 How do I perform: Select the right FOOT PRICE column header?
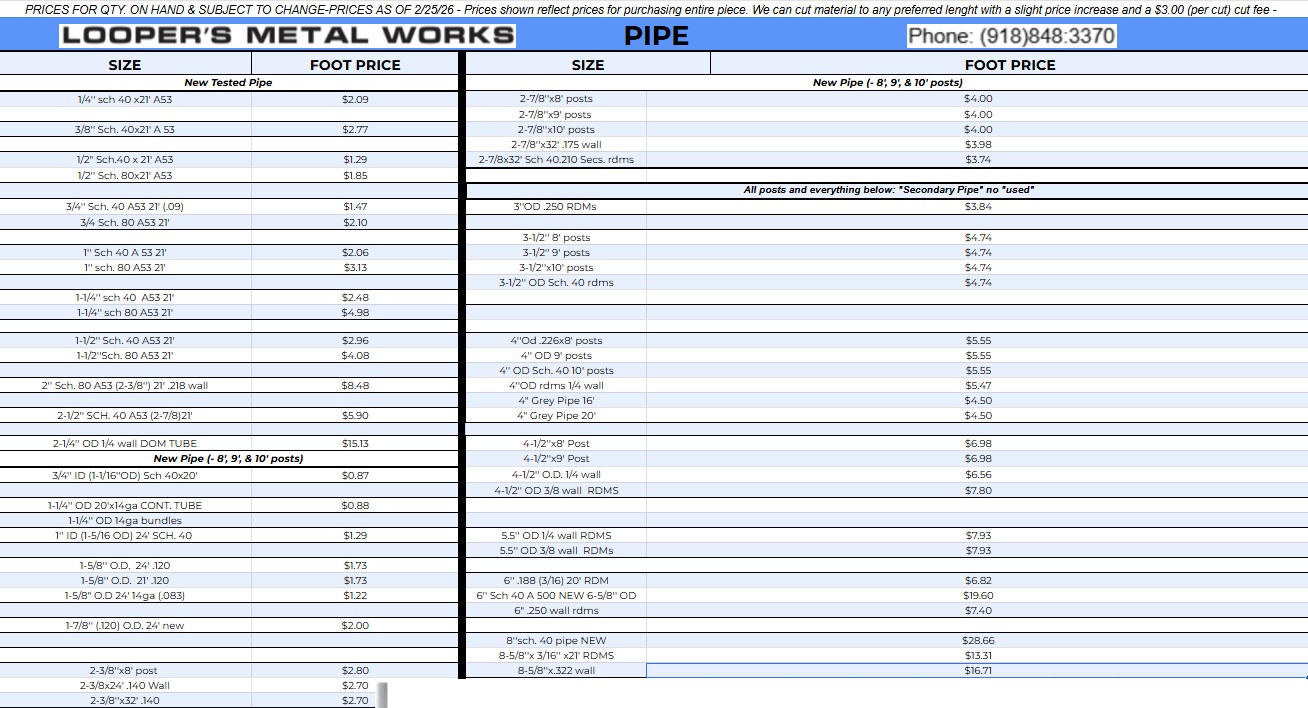click(x=1010, y=65)
